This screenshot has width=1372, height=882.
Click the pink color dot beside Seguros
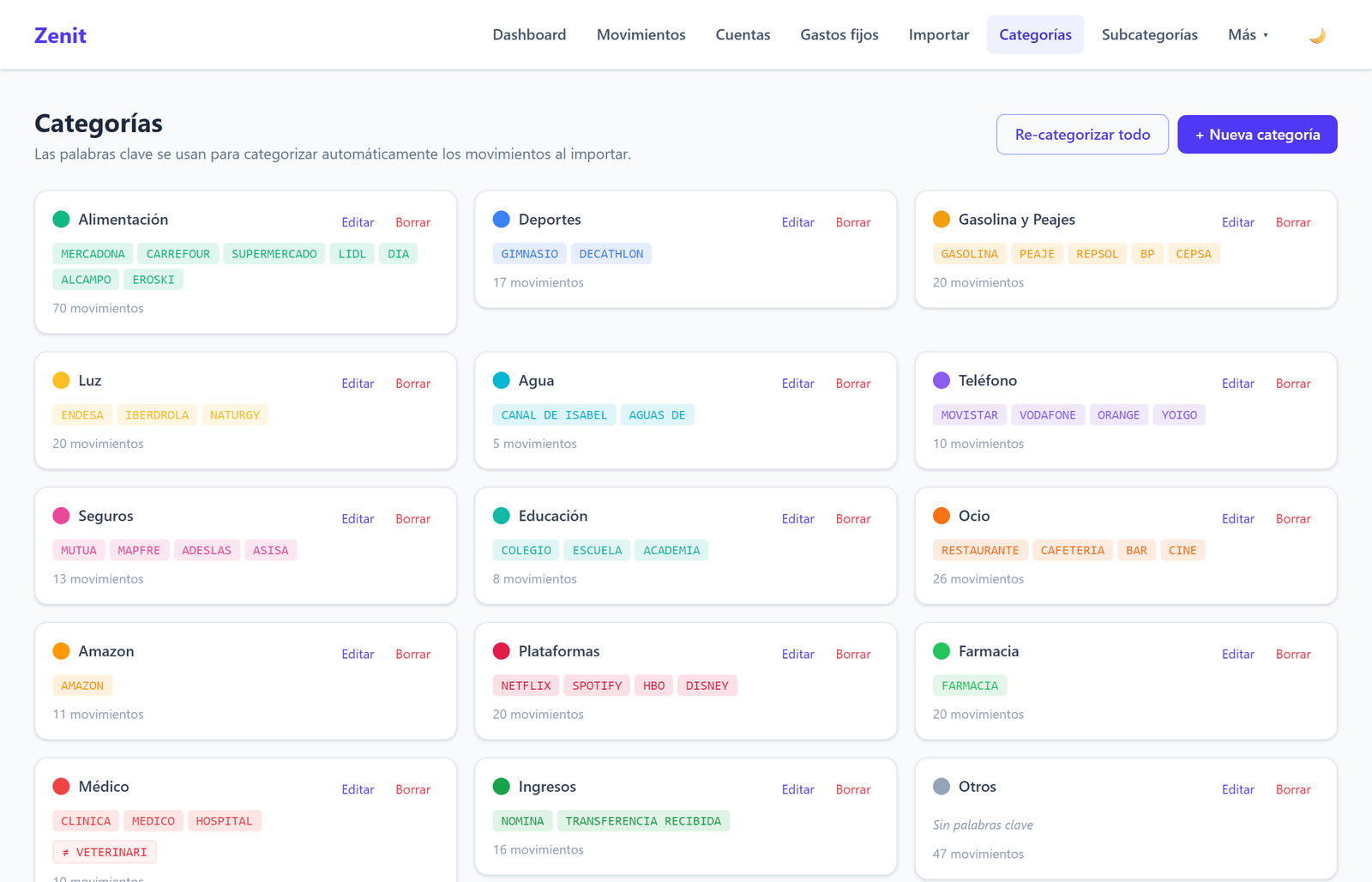(x=61, y=516)
